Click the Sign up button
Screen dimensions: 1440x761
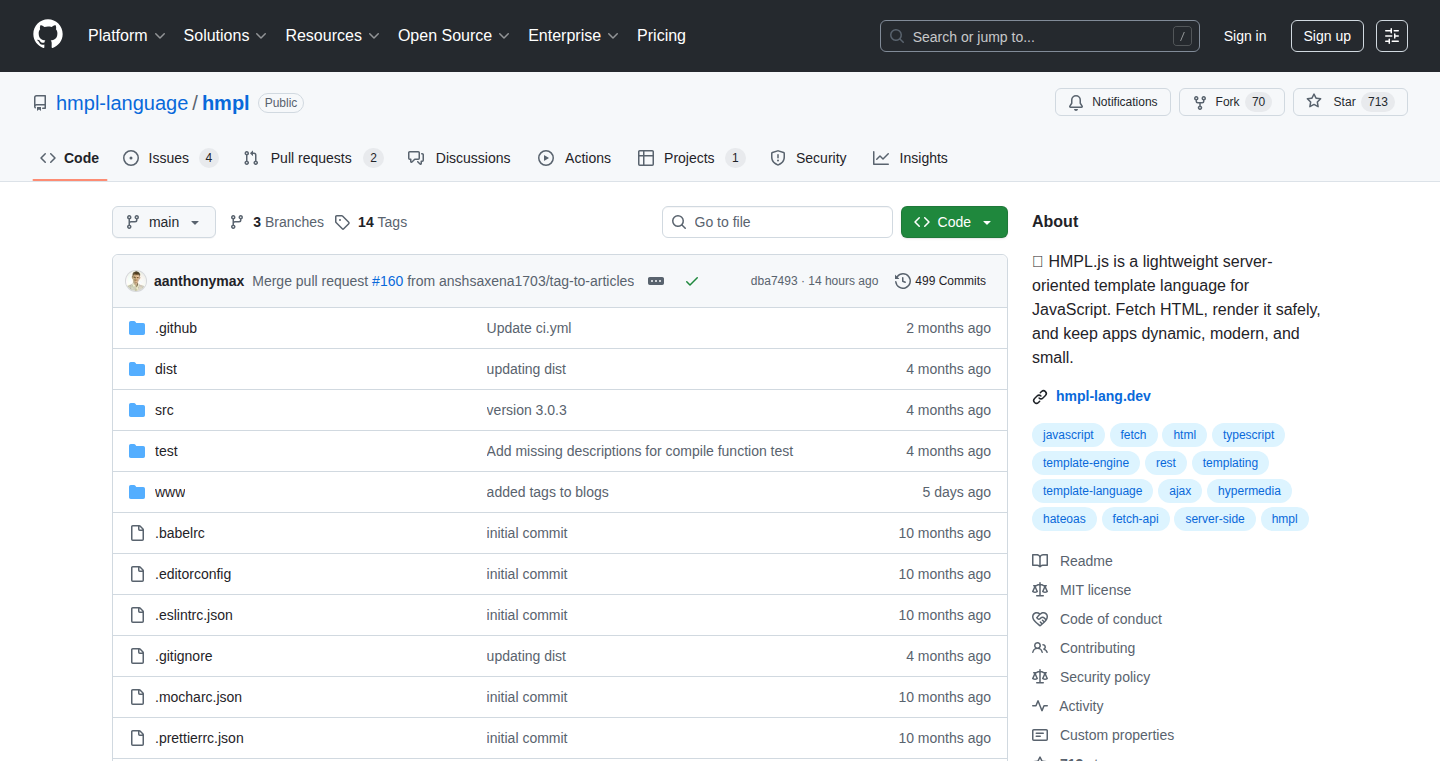(1327, 36)
